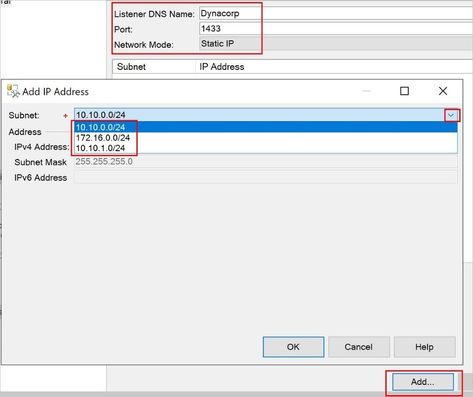Click the IPv4 Address label
The height and width of the screenshot is (397, 473).
[x=42, y=147]
